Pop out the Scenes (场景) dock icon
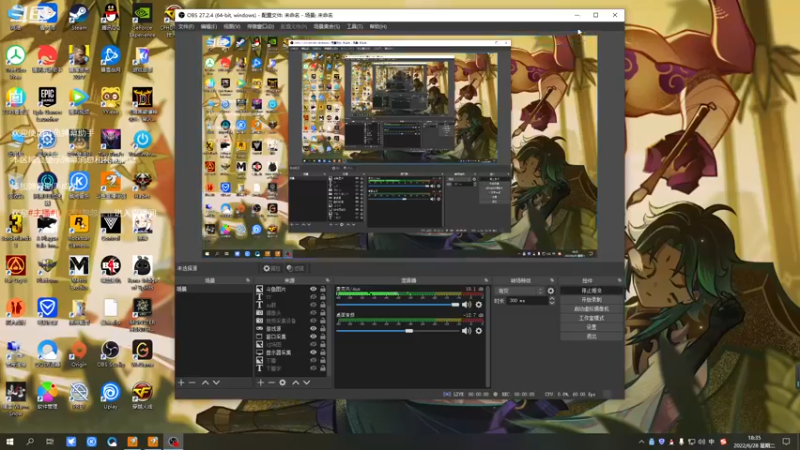The image size is (800, 450). [x=248, y=280]
